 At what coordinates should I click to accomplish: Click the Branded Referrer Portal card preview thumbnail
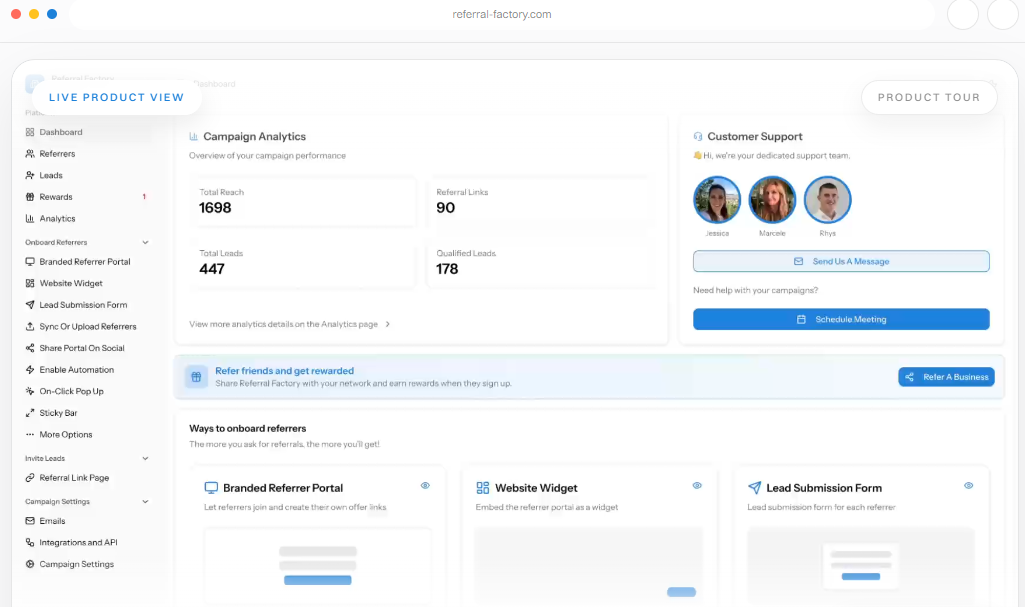318,565
